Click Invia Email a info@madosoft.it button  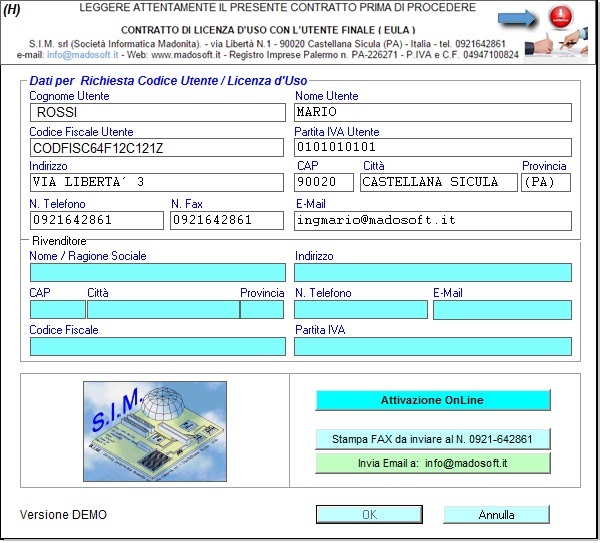point(433,463)
